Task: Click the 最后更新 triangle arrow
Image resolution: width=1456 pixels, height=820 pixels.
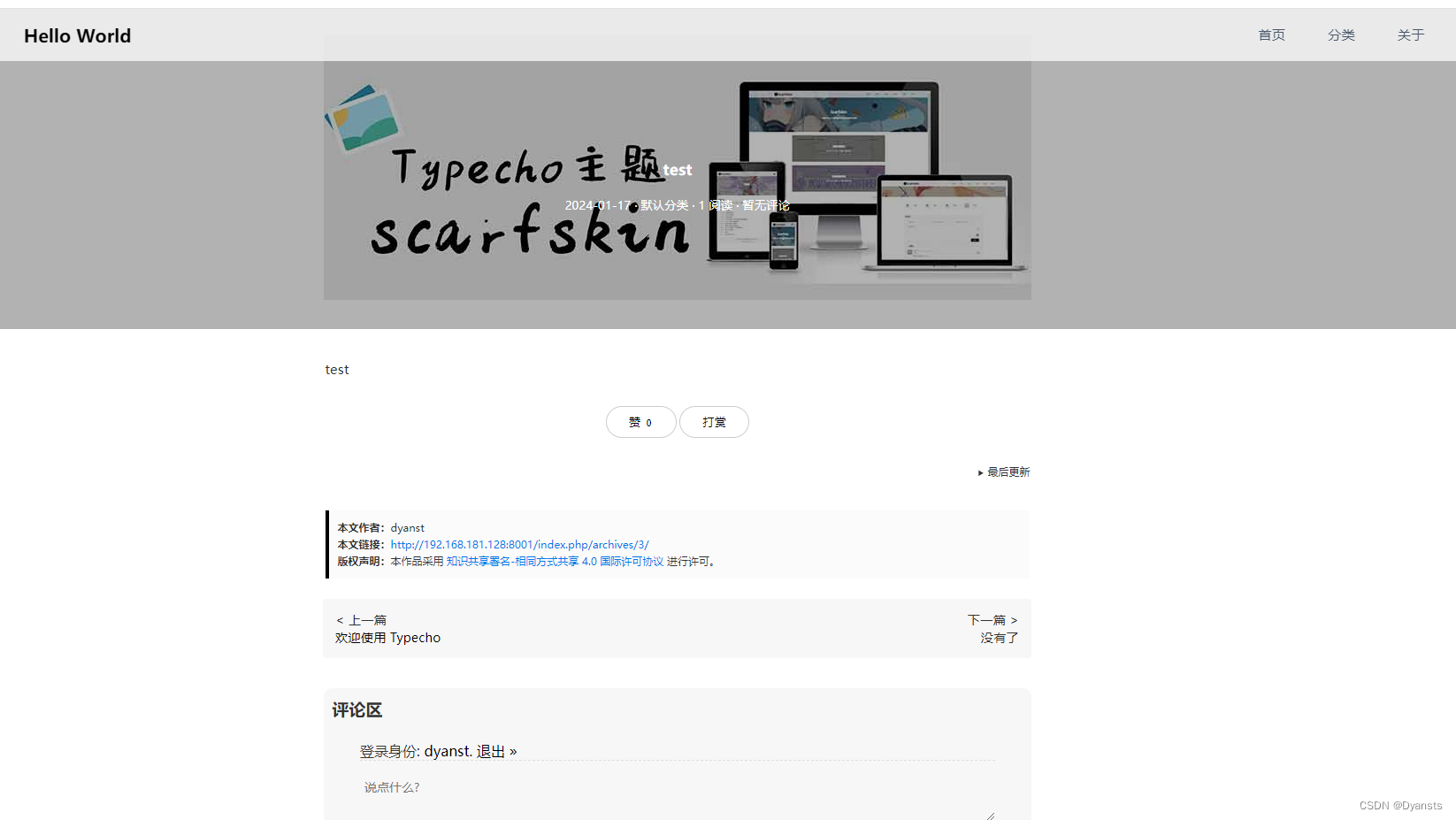Action: [x=980, y=471]
